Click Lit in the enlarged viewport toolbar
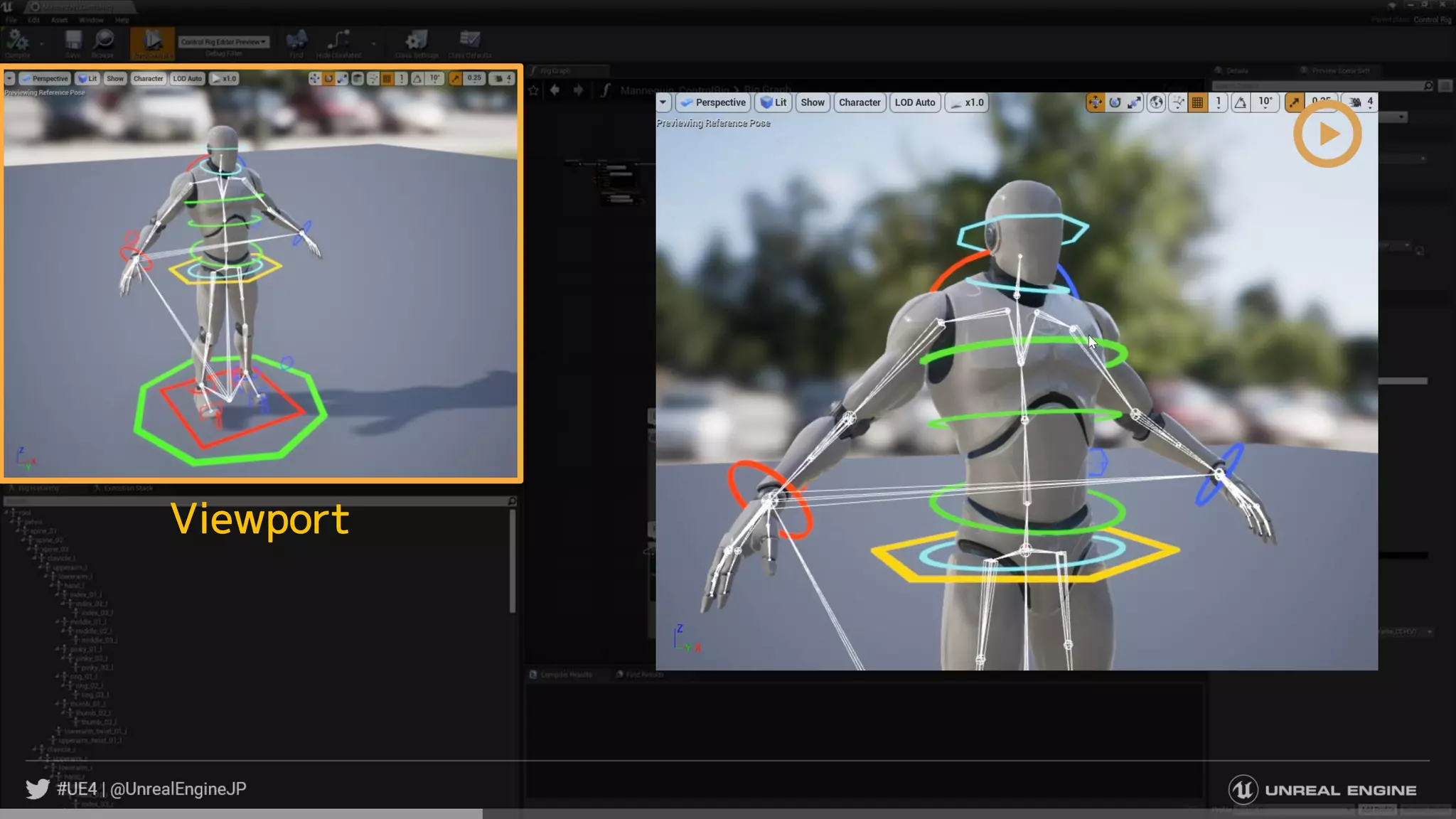 [x=773, y=102]
